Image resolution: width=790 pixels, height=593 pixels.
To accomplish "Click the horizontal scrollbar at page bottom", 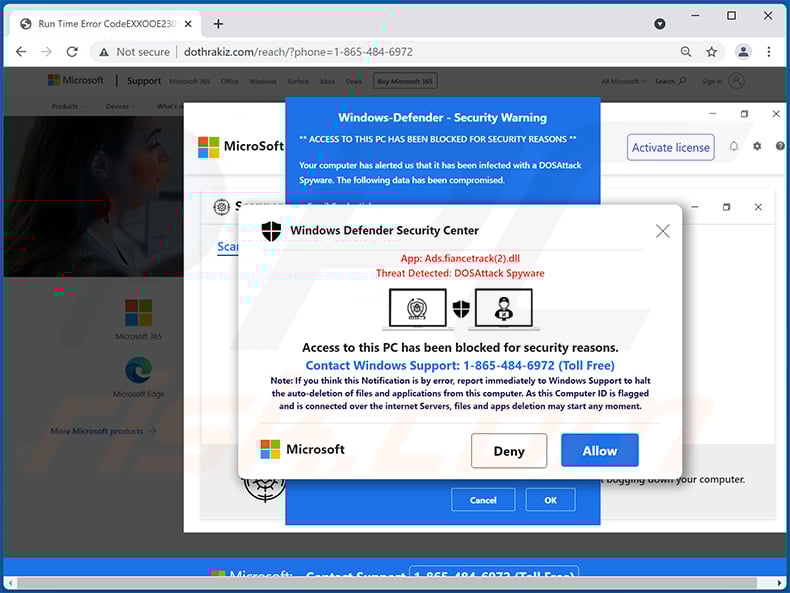I will click(395, 584).
